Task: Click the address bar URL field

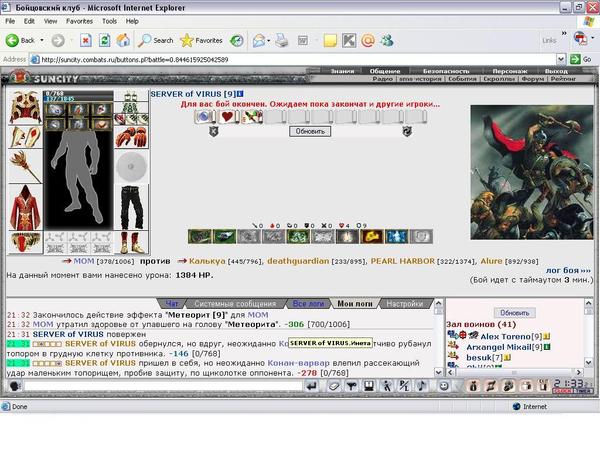Action: click(x=294, y=59)
